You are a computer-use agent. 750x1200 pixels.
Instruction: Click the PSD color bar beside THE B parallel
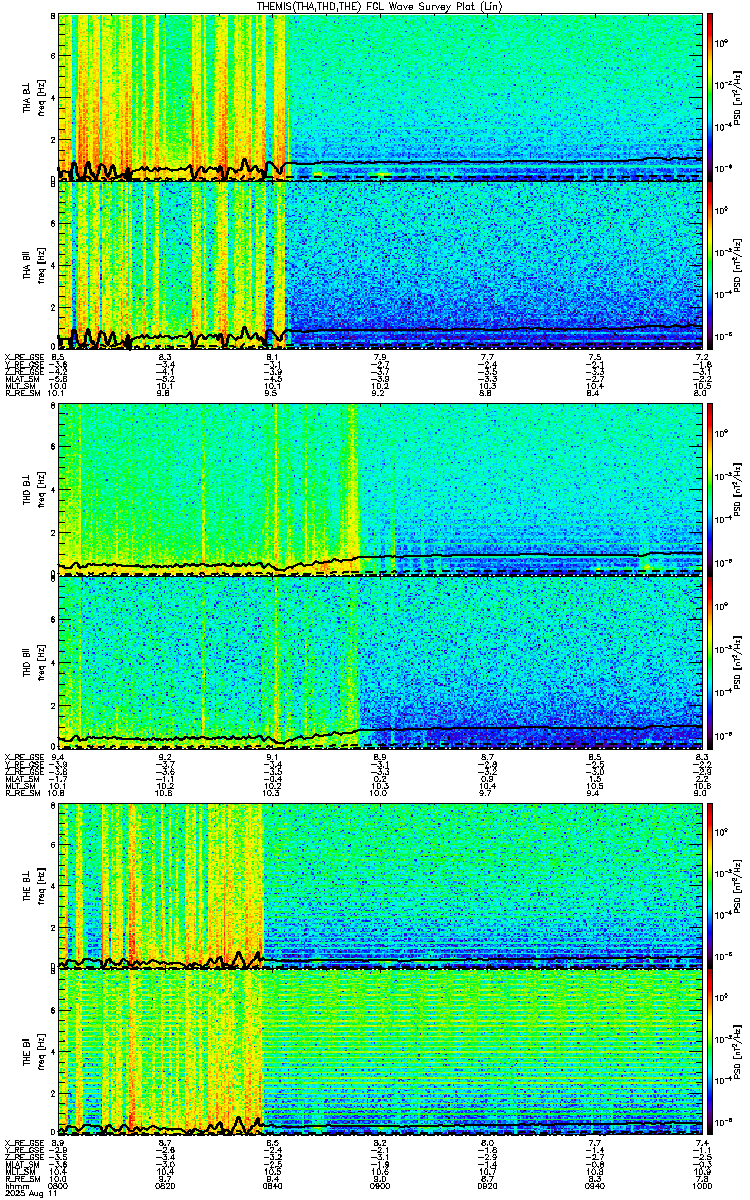[711, 1052]
